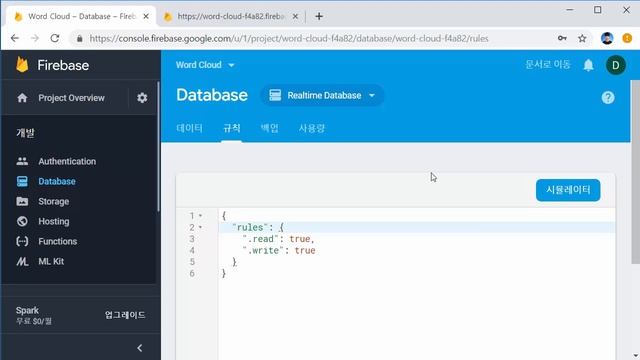Open ML Kit in the sidebar
Screen dimensions: 640x360
coord(51,261)
